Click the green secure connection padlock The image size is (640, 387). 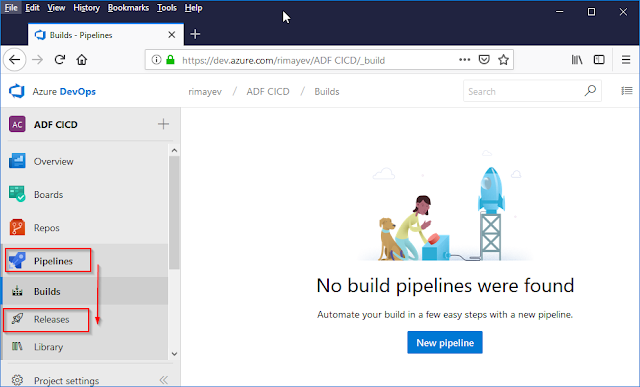[x=170, y=60]
